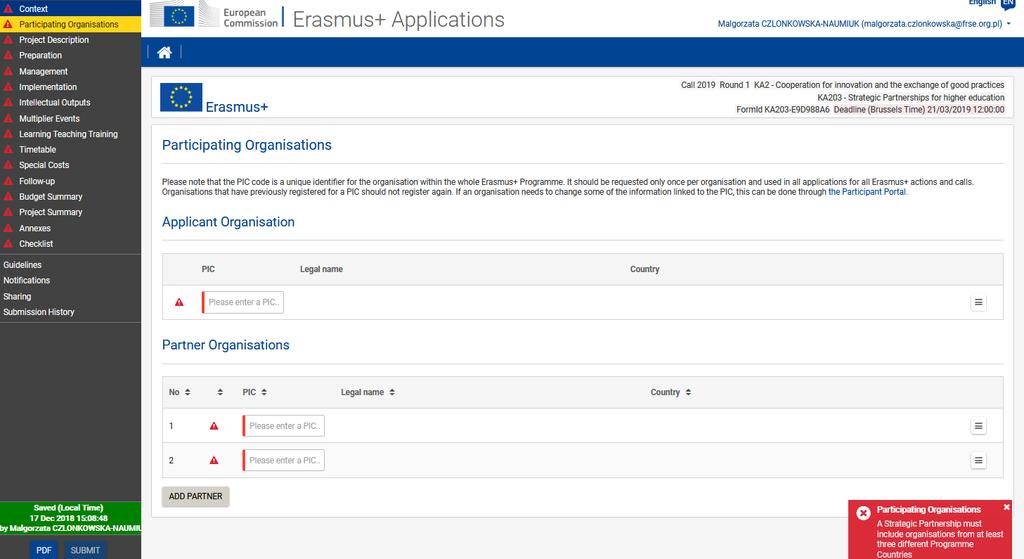1024x559 pixels.
Task: Navigate to Implementation section
Action: pyautogui.click(x=48, y=87)
